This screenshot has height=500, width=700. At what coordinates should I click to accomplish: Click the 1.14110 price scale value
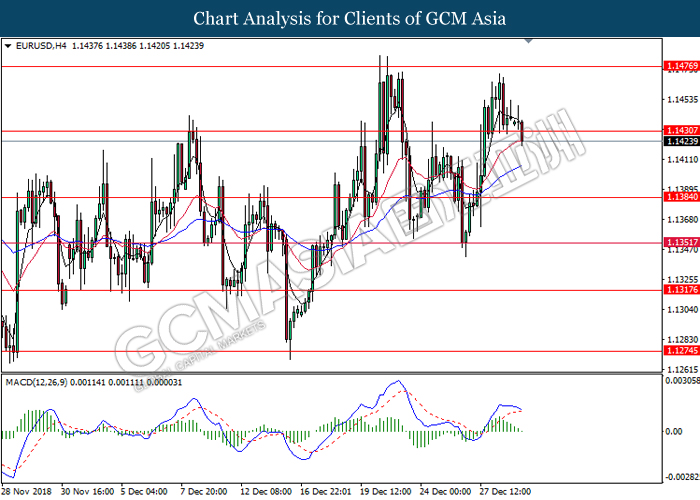point(682,159)
